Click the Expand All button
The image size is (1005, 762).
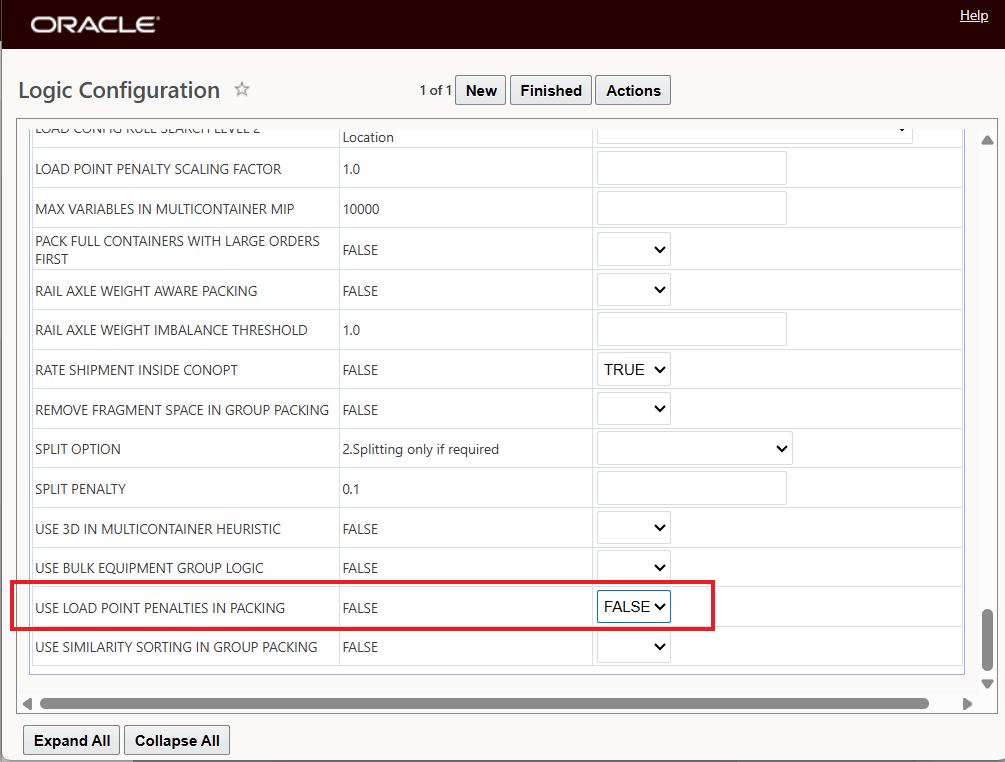coord(71,740)
